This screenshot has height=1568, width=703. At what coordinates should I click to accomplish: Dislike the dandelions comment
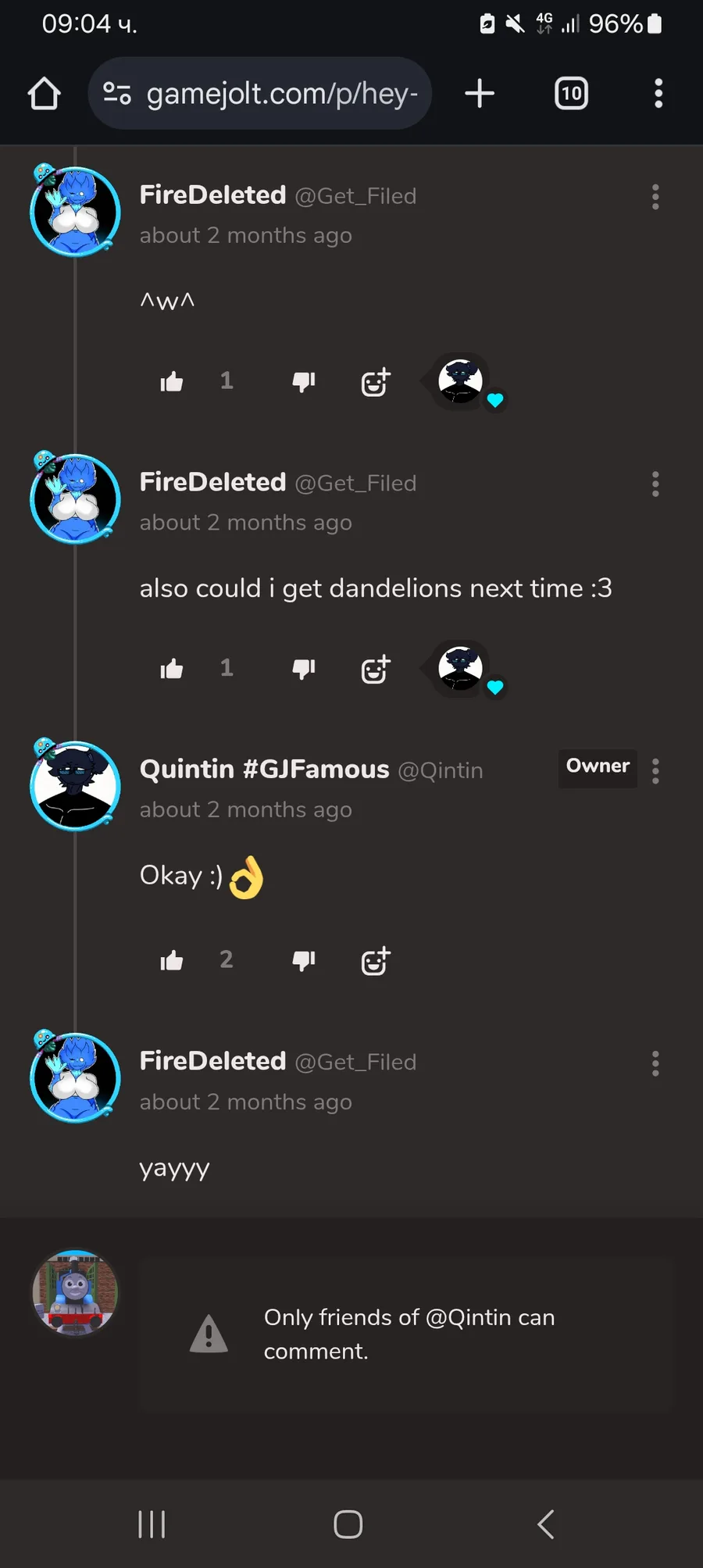pyautogui.click(x=304, y=669)
